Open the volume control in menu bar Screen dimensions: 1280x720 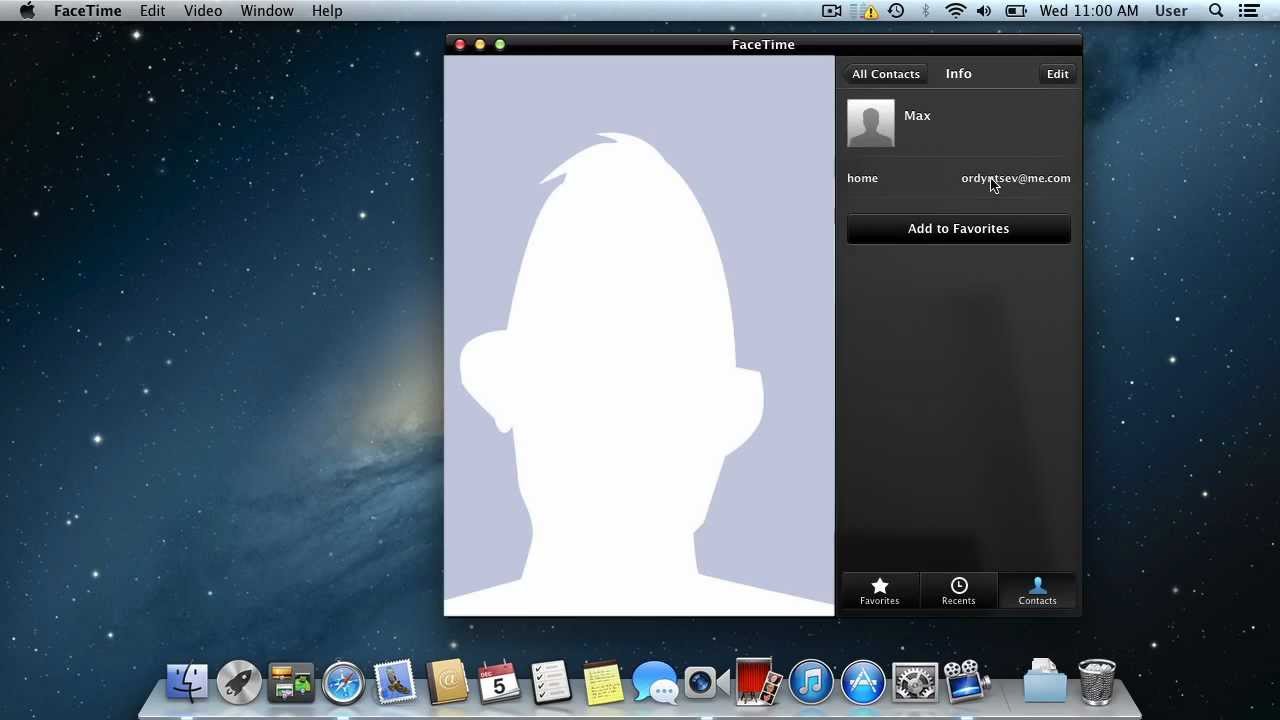(x=984, y=11)
